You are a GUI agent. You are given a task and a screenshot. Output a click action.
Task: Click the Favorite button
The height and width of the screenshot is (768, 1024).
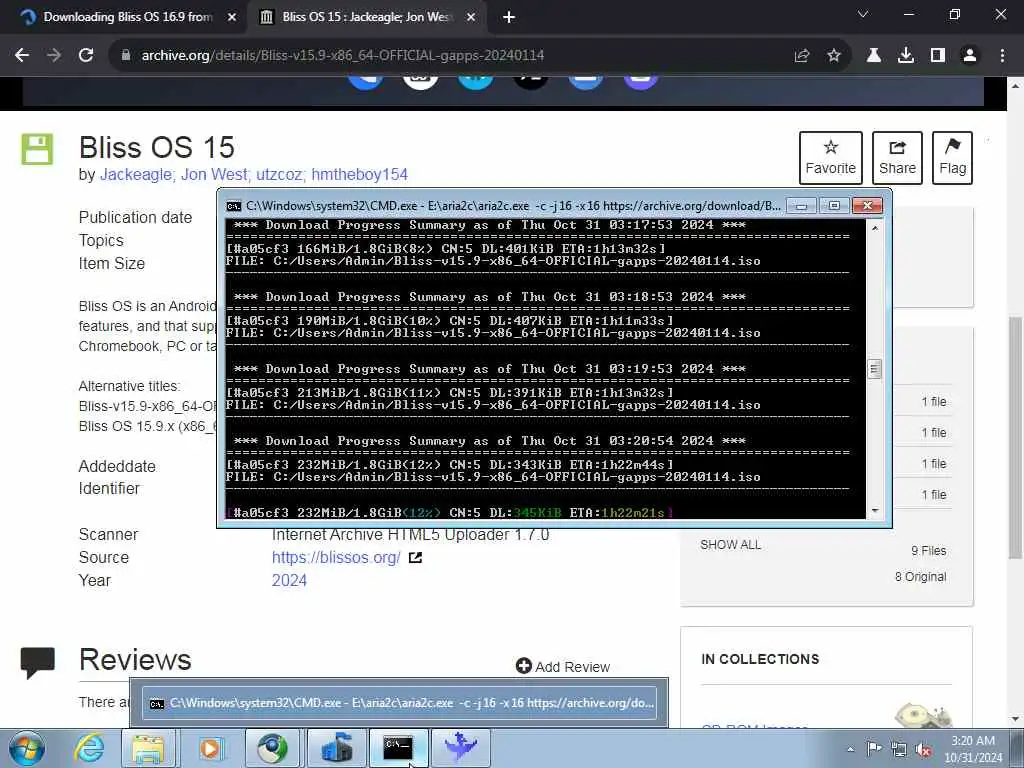tap(831, 158)
